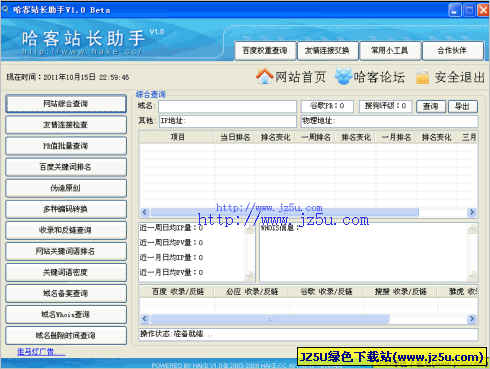The height and width of the screenshot is (369, 490).
Task: Close the 哈客站长助手 window
Action: [x=483, y=10]
